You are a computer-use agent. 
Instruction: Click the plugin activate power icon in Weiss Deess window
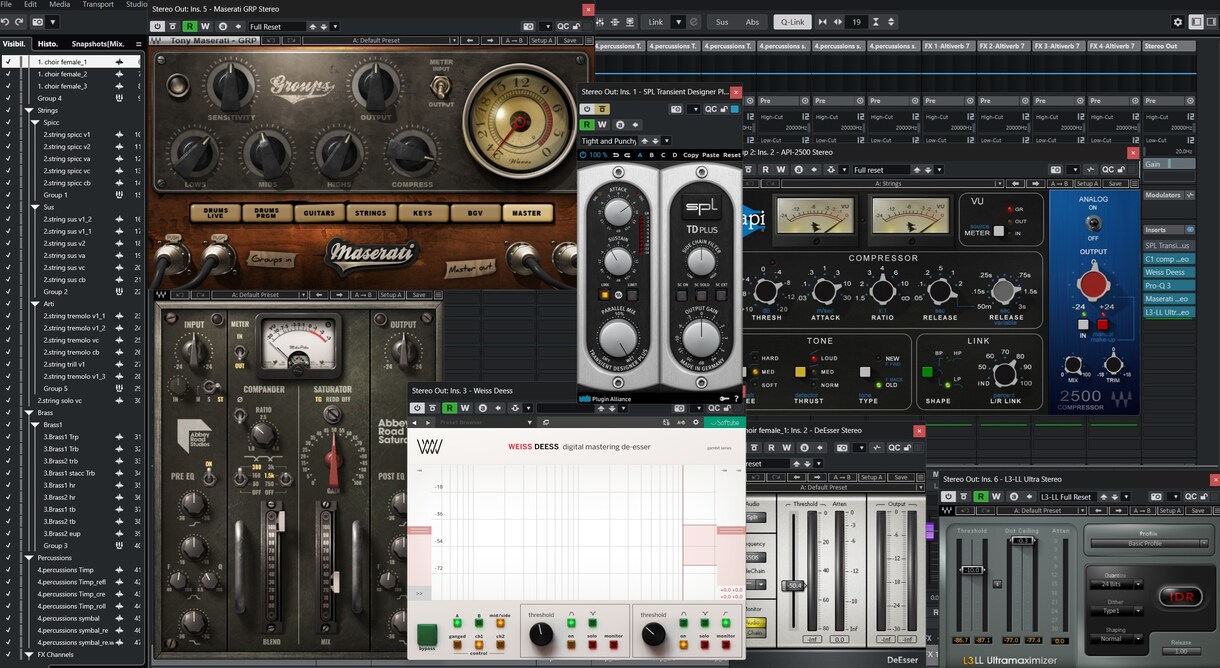(418, 408)
